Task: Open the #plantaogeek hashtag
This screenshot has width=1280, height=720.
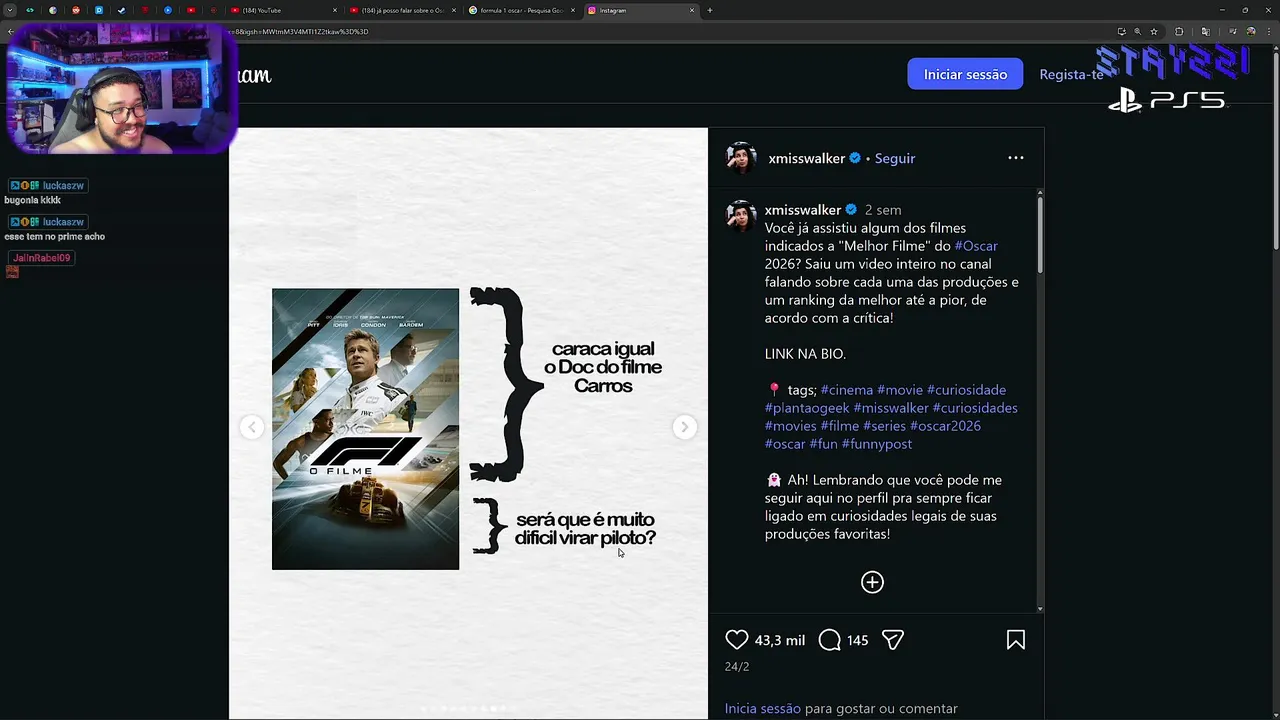Action: [x=807, y=408]
